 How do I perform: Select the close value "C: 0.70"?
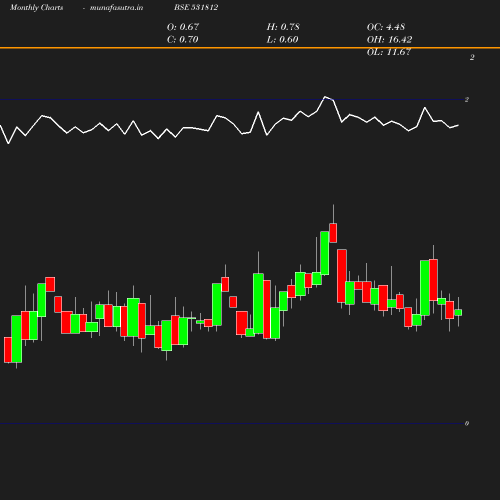tap(183, 40)
